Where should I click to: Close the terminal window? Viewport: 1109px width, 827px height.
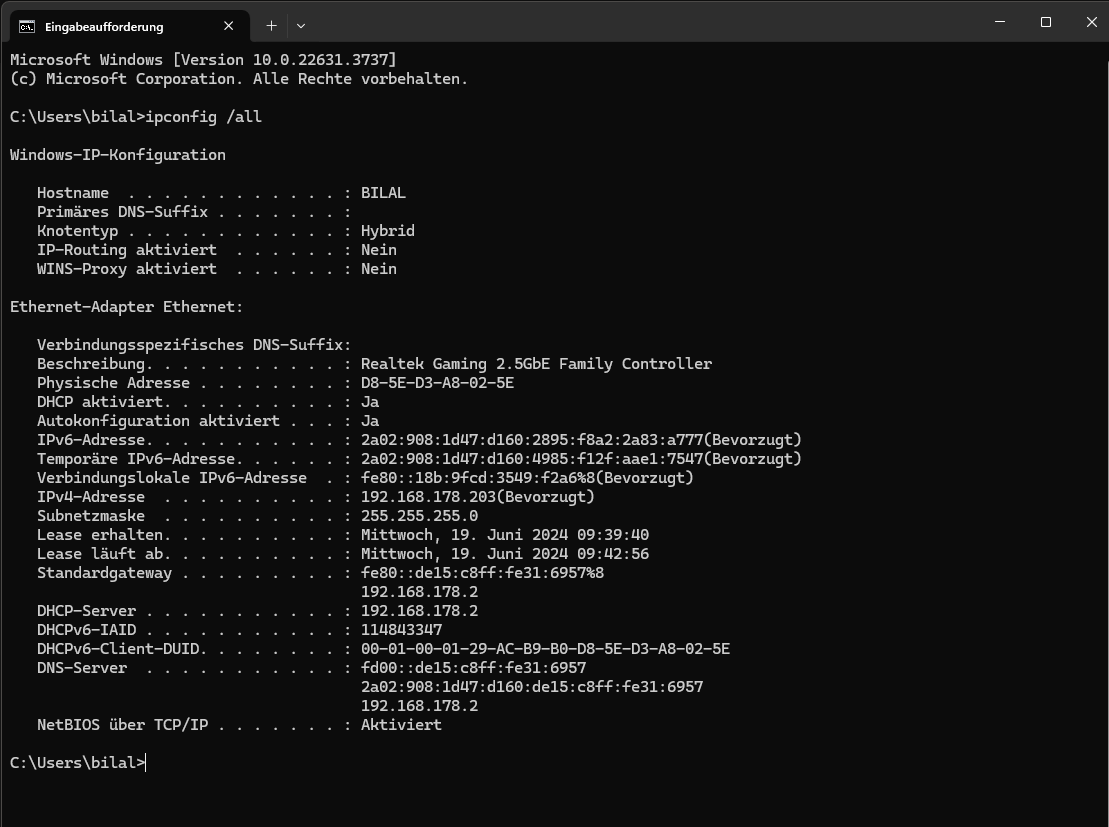(x=1091, y=22)
